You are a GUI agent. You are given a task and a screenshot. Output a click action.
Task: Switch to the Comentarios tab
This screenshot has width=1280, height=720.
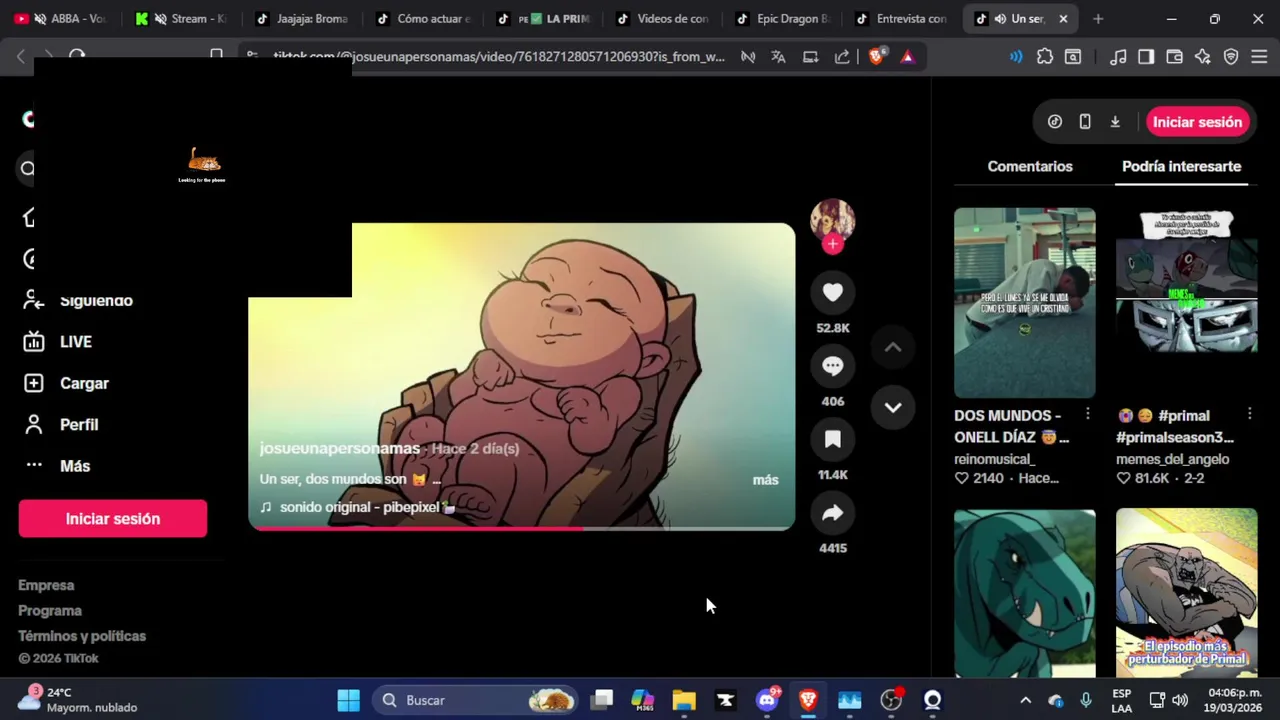pos(1030,166)
